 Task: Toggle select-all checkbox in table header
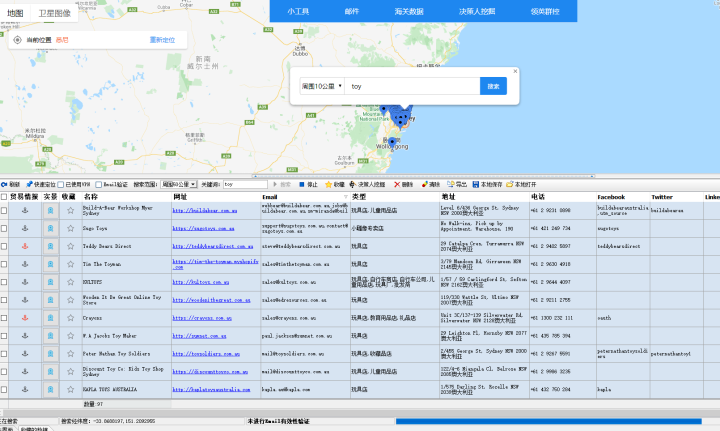[4, 197]
